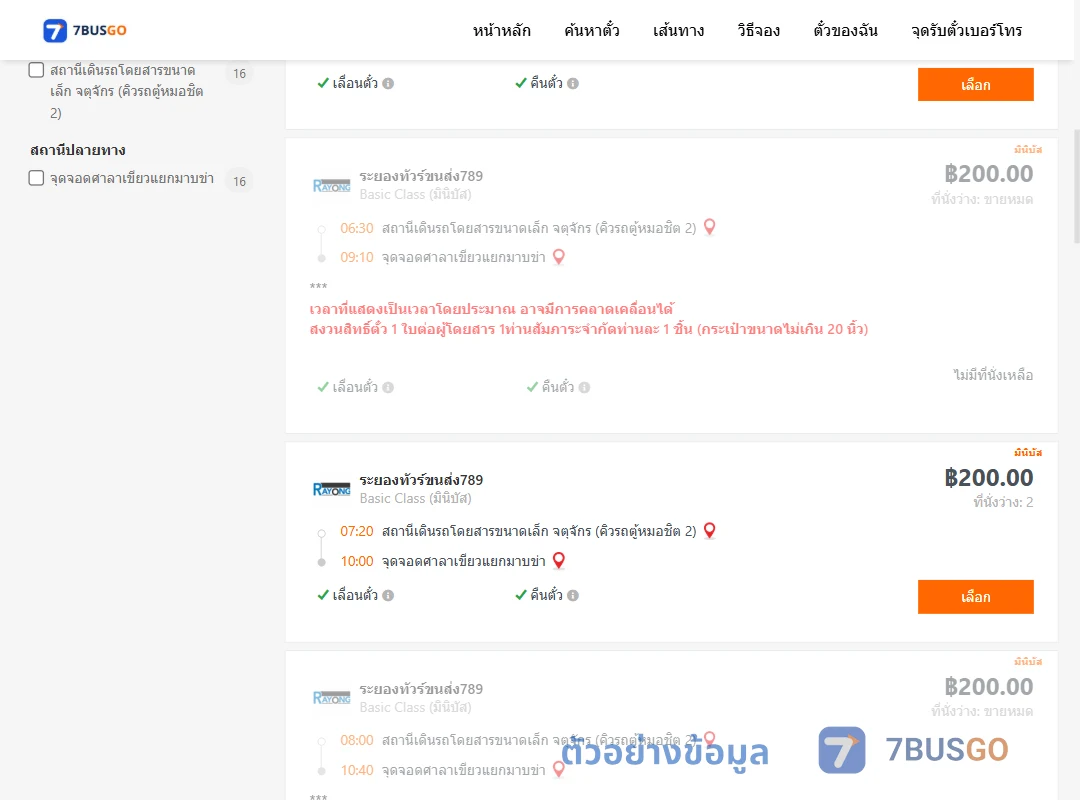The width and height of the screenshot is (1080, 800).
Task: Click info icon beside เลื่อนตั๋ว in 07:20 card
Action: pyautogui.click(x=388, y=595)
